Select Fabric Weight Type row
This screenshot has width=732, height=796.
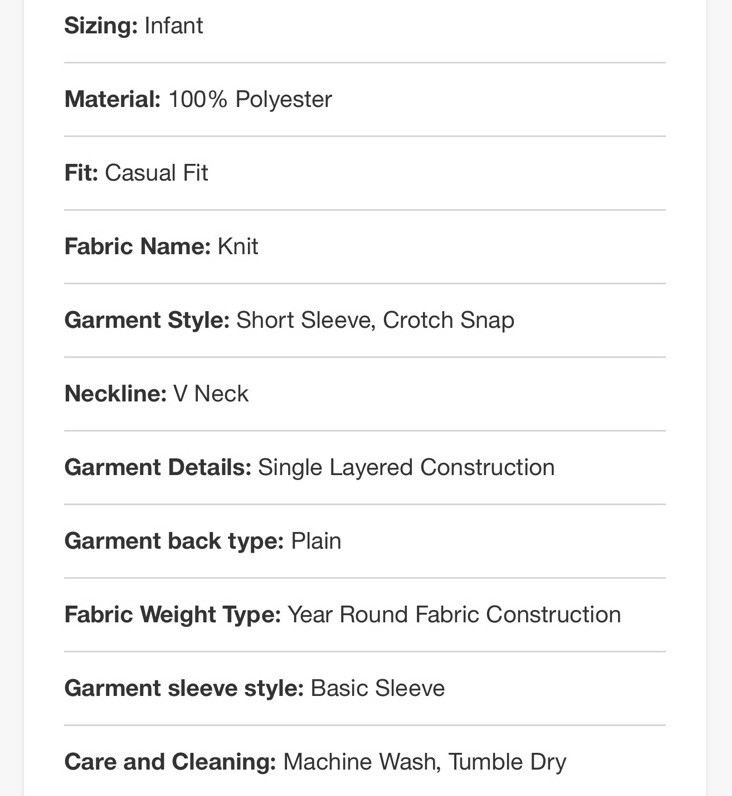[364, 615]
